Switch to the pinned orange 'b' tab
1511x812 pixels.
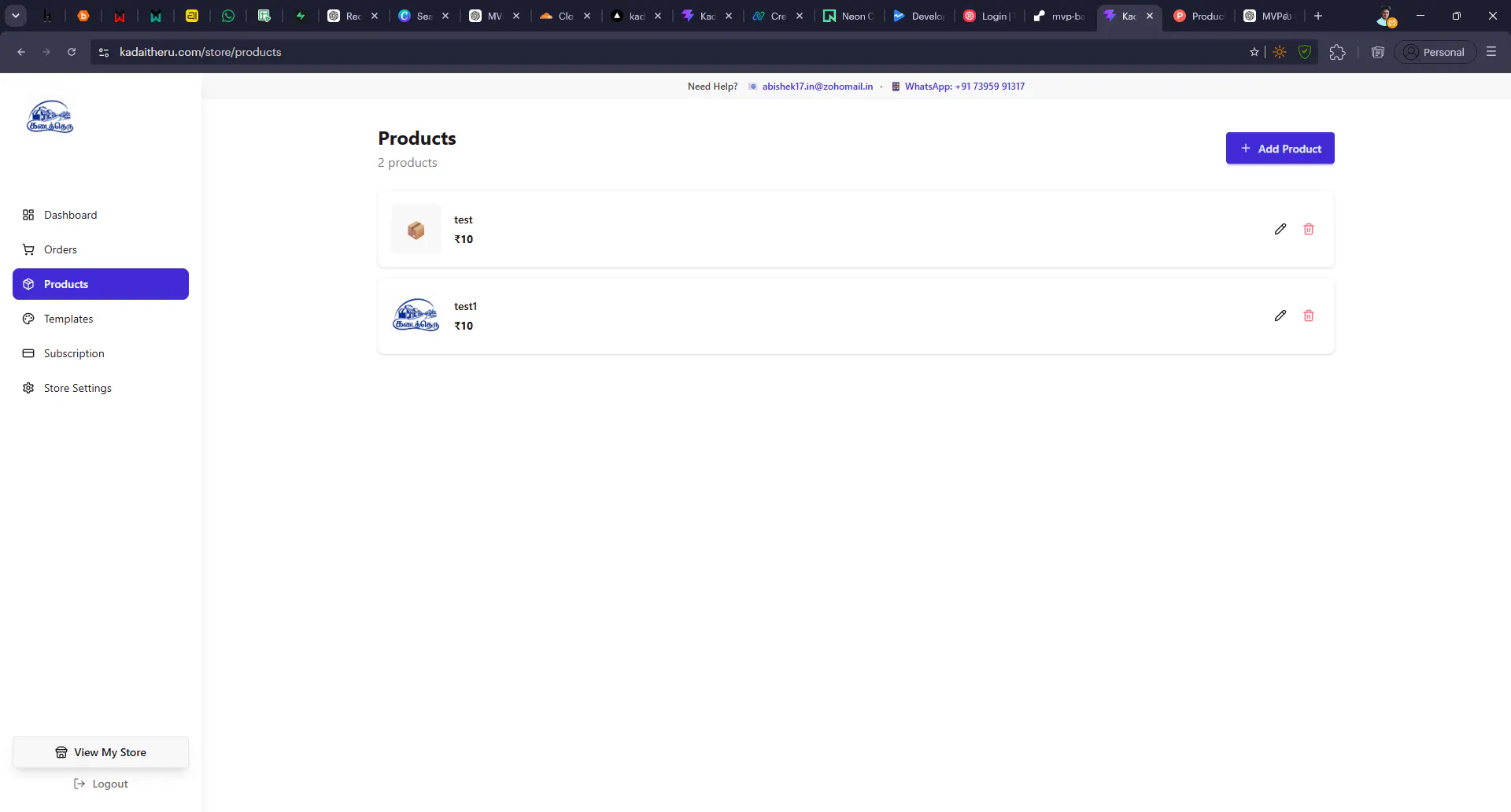(x=83, y=16)
